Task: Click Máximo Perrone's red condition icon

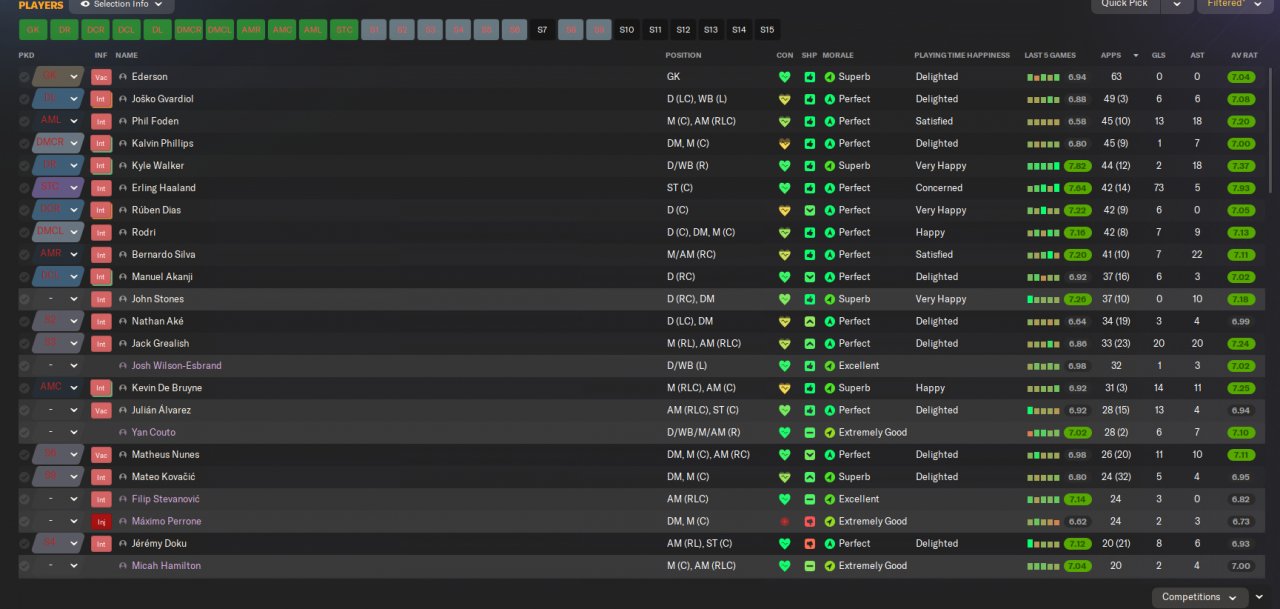Action: coord(784,522)
